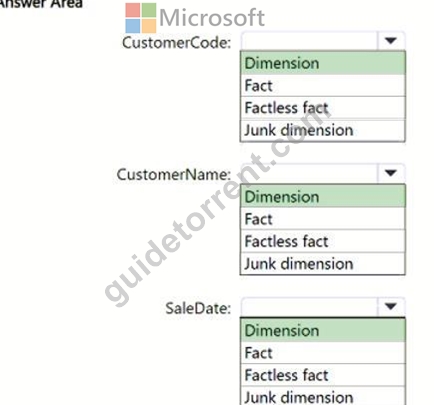Open the CustomerCode dropdown arrow

point(391,41)
